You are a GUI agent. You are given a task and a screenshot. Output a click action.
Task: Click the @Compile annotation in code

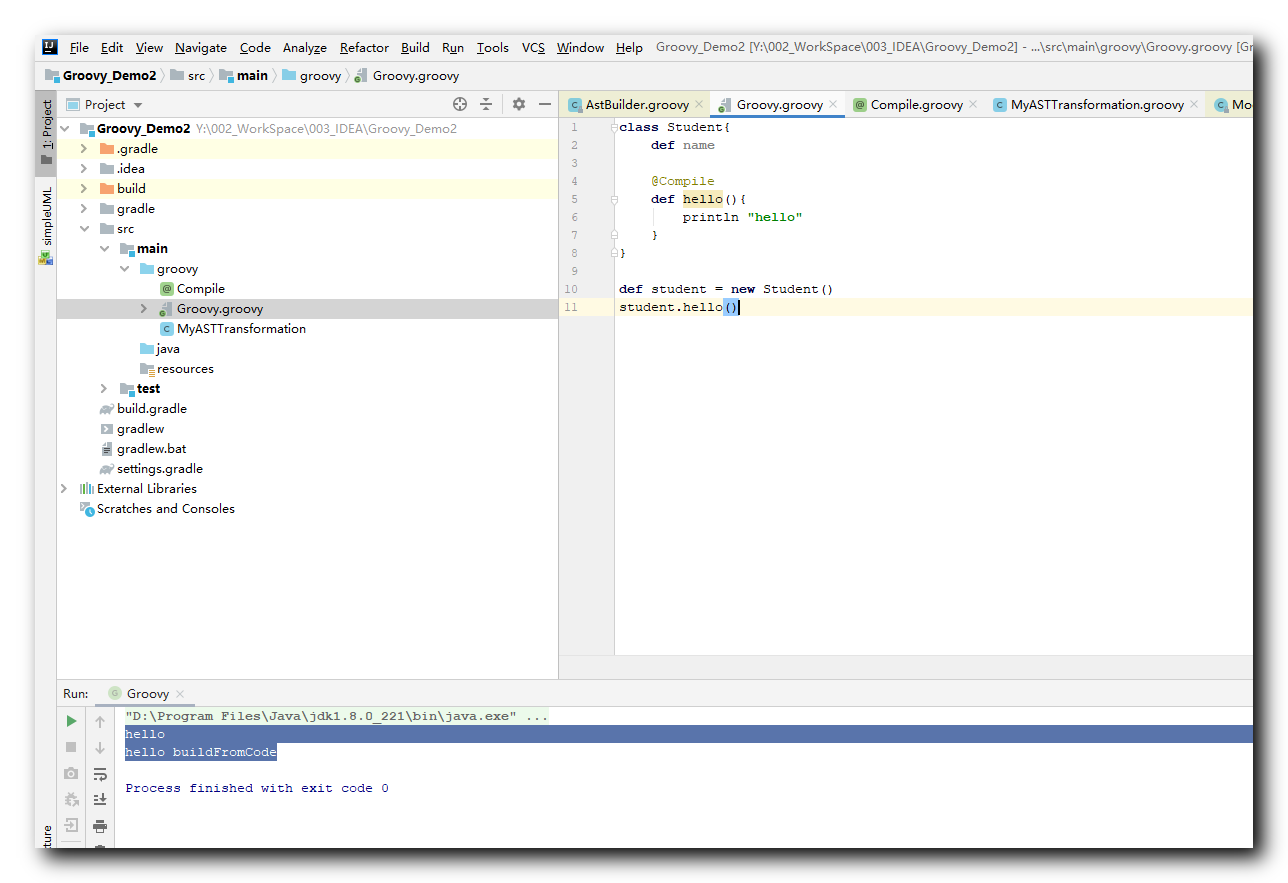click(x=683, y=181)
